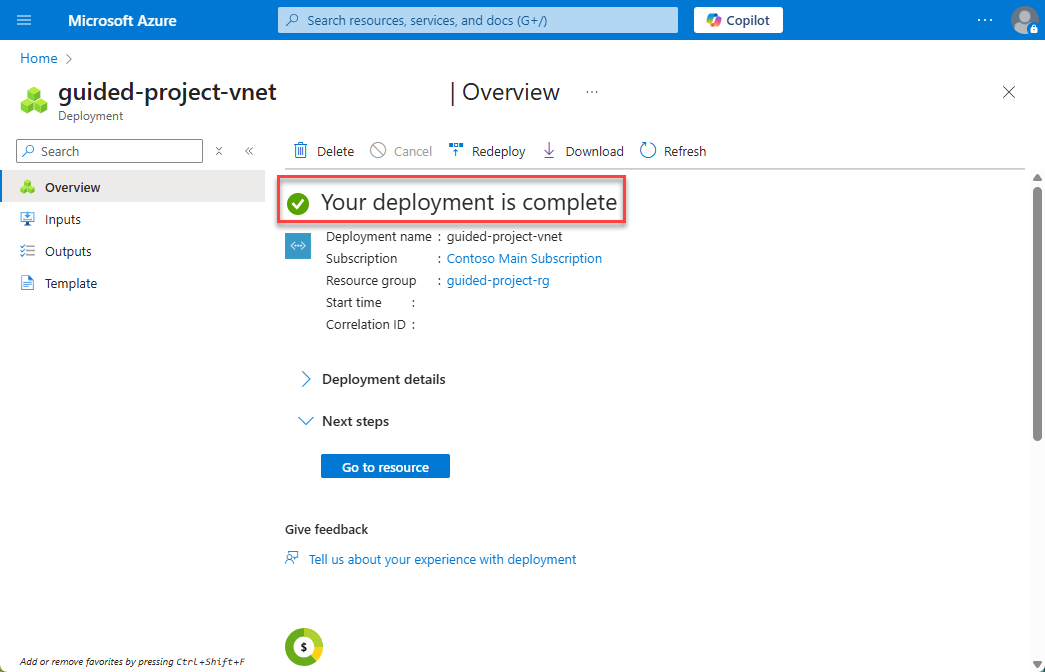Open the Contoso Main Subscription link
This screenshot has height=672, width=1045.
point(524,259)
